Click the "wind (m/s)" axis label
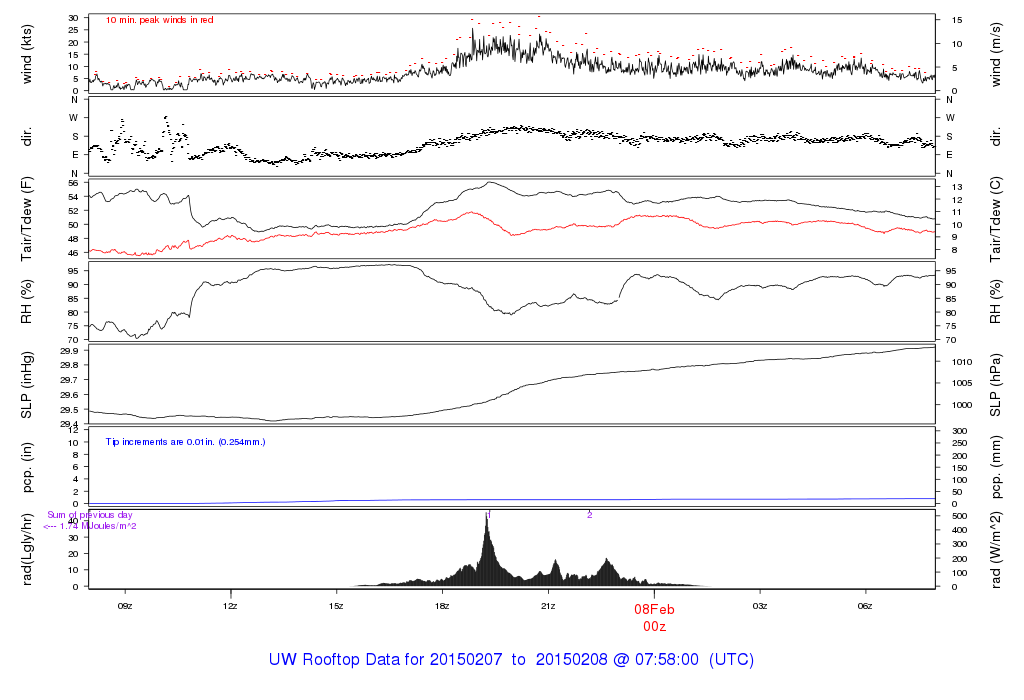The image size is (1024, 700). tap(995, 54)
